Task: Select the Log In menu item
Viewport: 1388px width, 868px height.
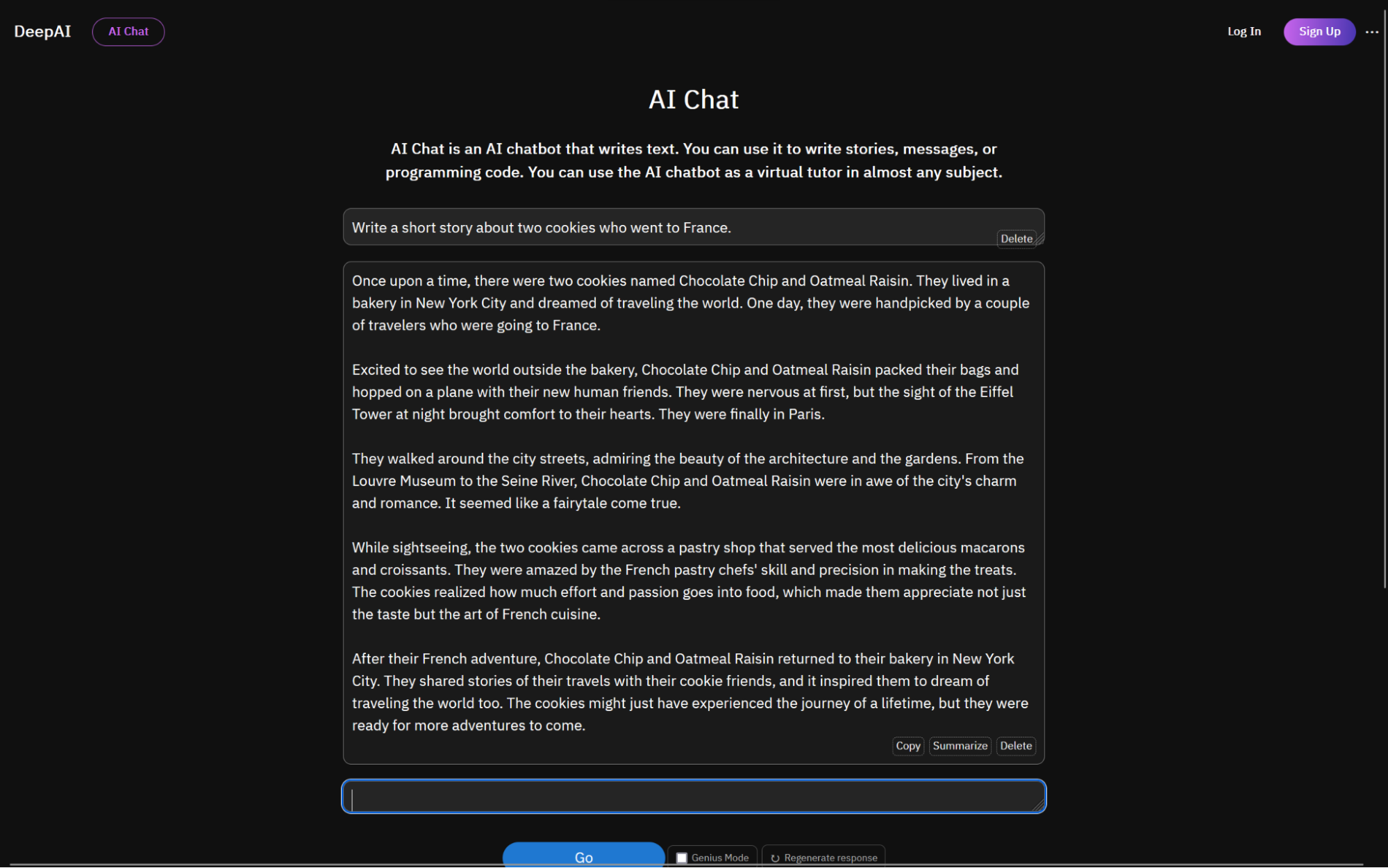Action: (x=1244, y=31)
